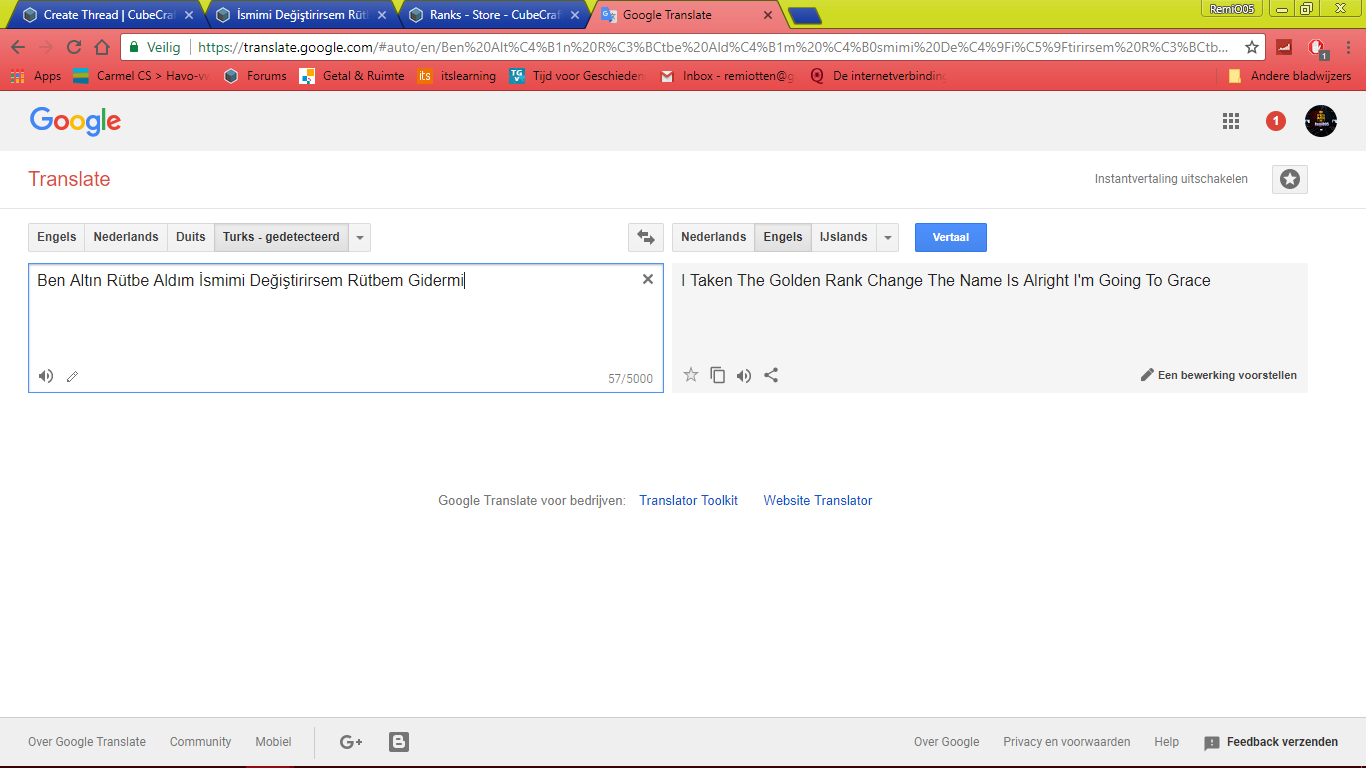This screenshot has height=768, width=1366.
Task: Select Engels as source language
Action: coord(57,237)
